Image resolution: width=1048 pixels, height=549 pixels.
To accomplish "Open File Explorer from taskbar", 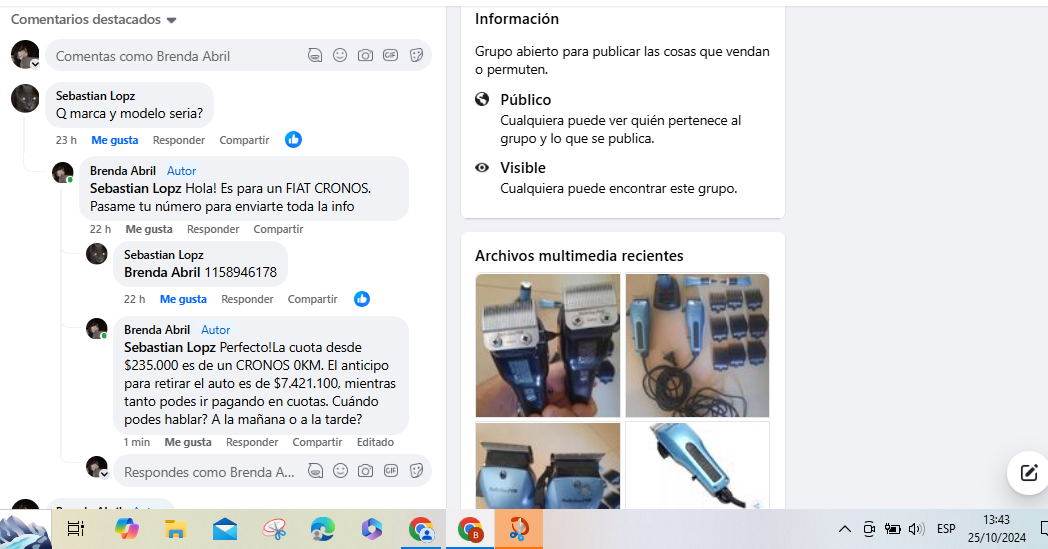I will (x=175, y=530).
